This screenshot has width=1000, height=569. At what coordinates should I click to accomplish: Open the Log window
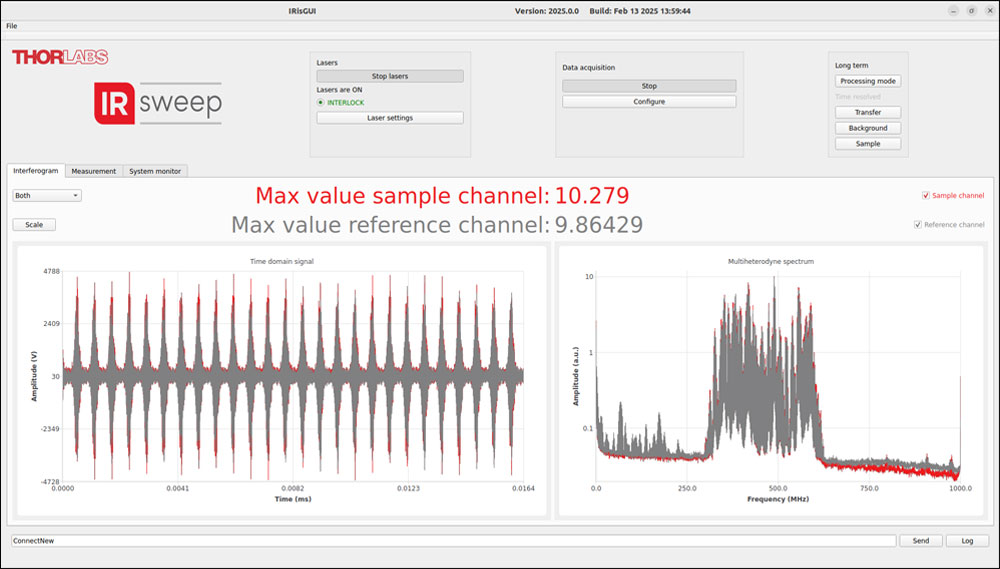pos(967,540)
